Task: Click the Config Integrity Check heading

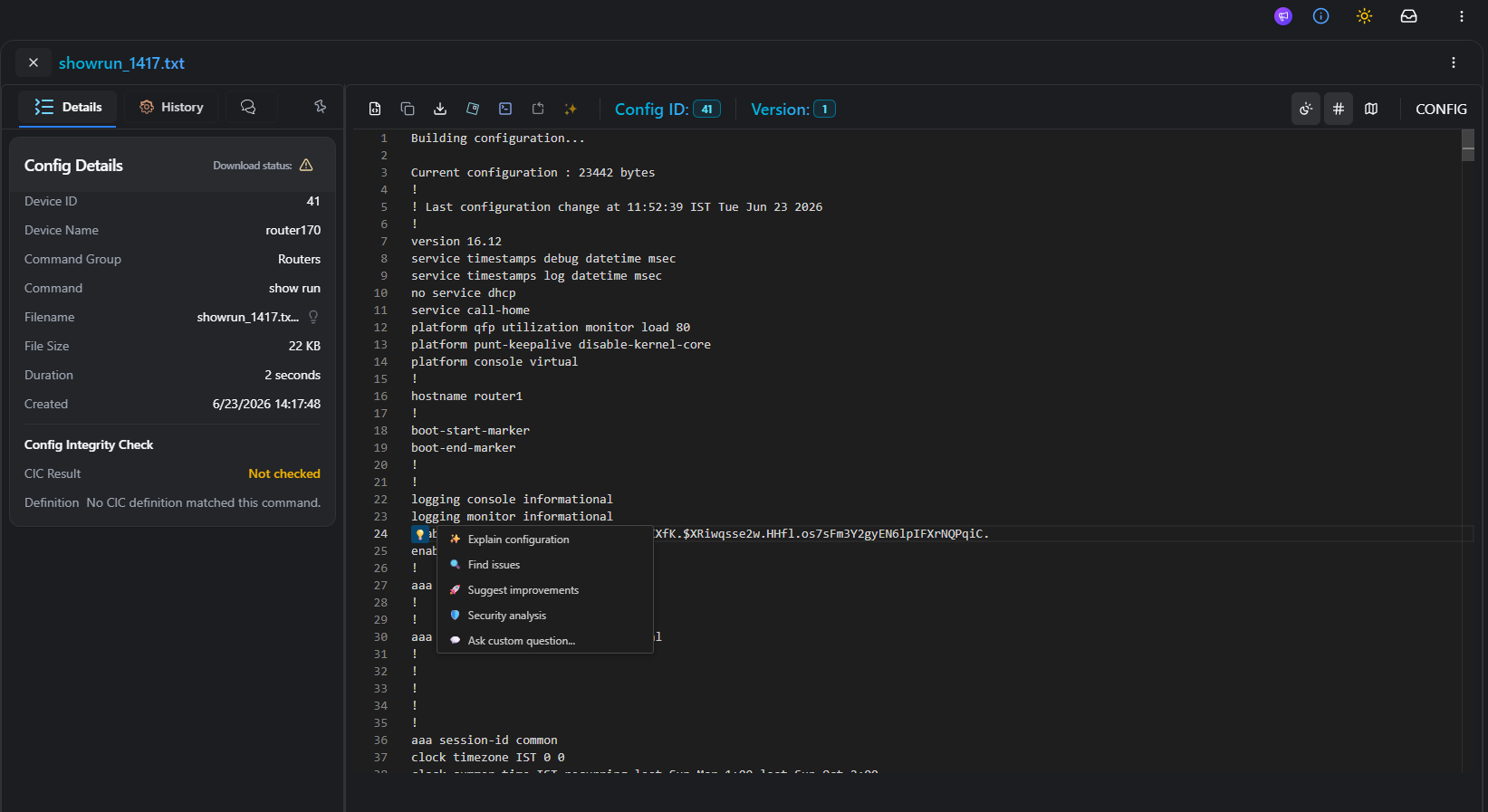Action: point(89,444)
